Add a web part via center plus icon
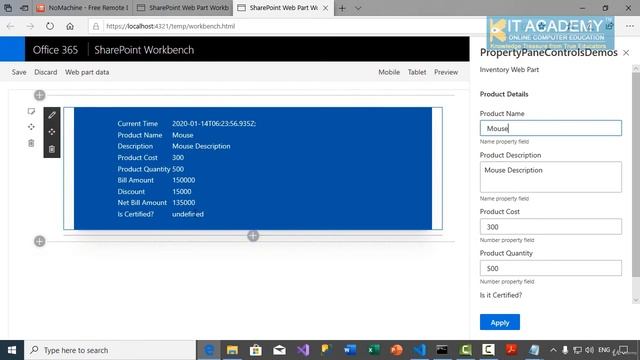The height and width of the screenshot is (360, 640). tap(253, 236)
